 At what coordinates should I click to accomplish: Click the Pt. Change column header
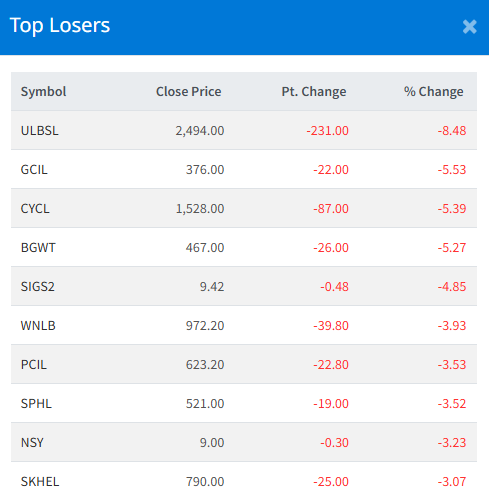click(x=314, y=92)
